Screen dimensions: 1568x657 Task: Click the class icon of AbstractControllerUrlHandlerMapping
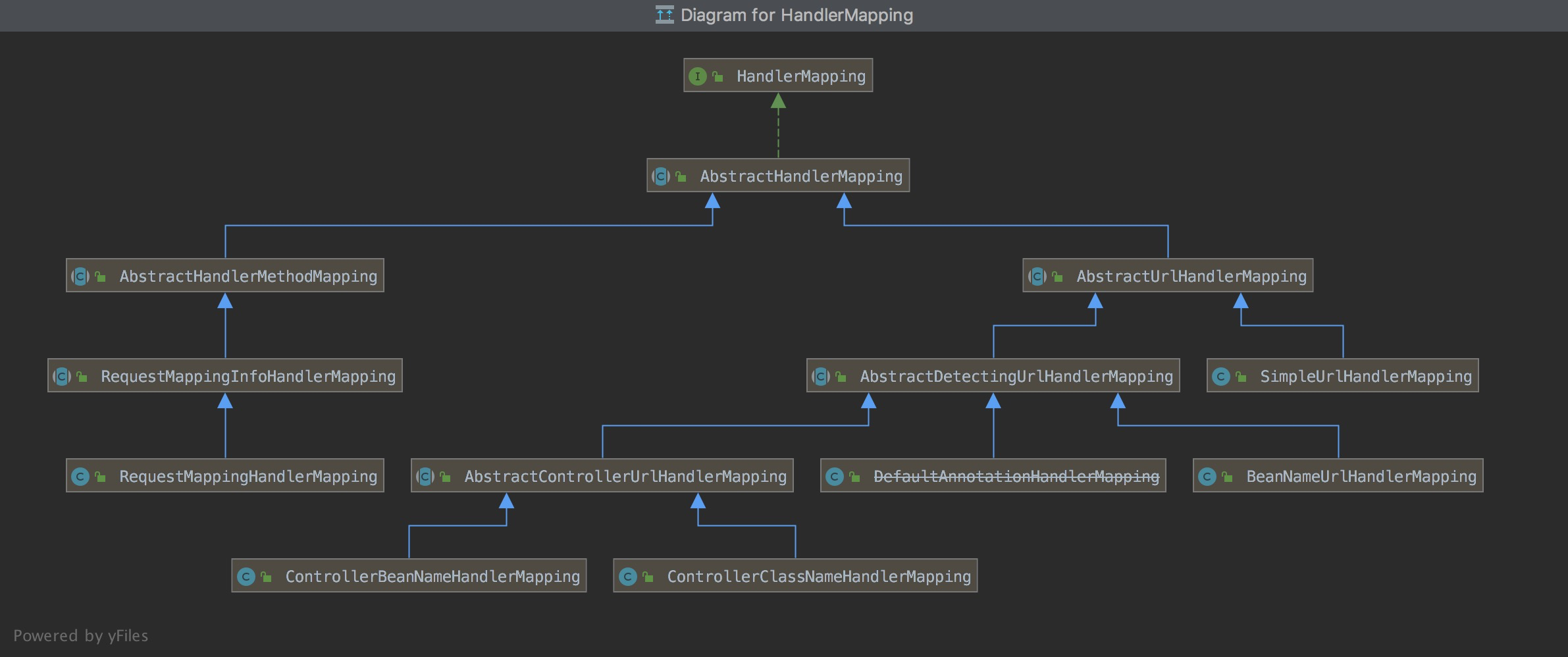[425, 477]
